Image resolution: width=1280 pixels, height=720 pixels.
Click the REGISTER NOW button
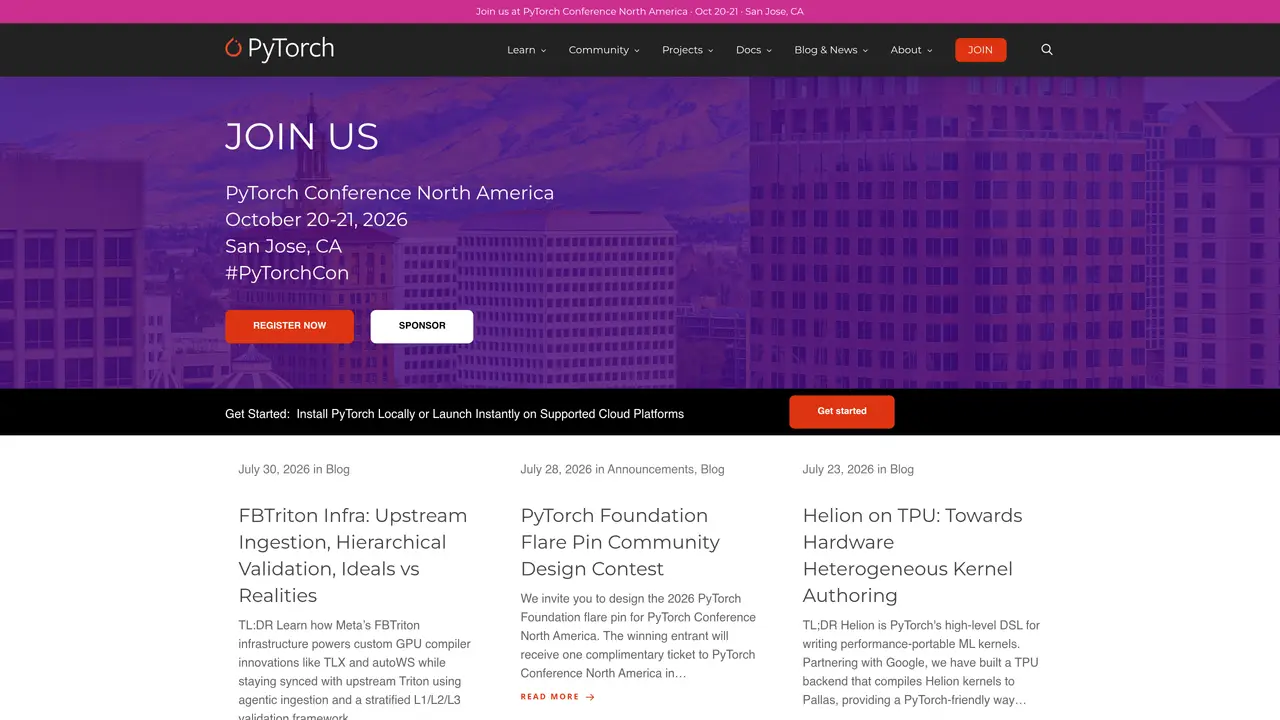pyautogui.click(x=289, y=326)
